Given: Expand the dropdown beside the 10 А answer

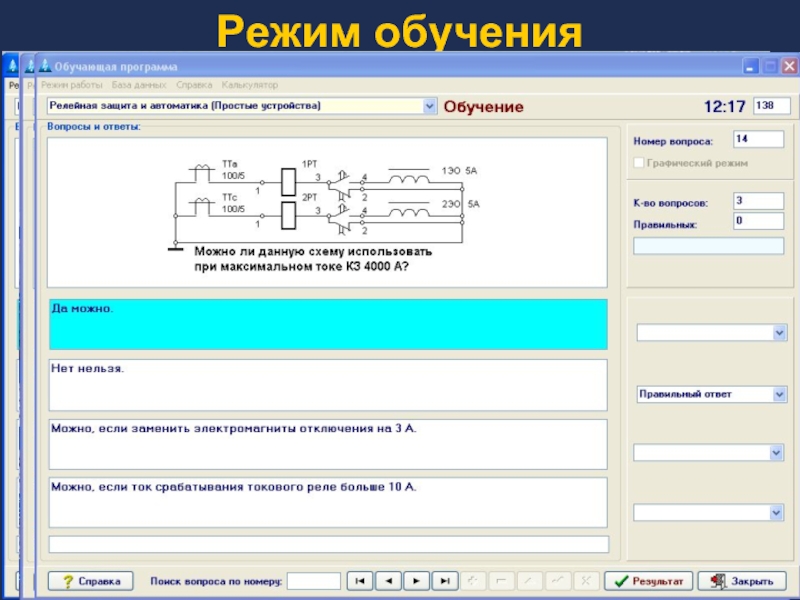Looking at the screenshot, I should [x=776, y=512].
